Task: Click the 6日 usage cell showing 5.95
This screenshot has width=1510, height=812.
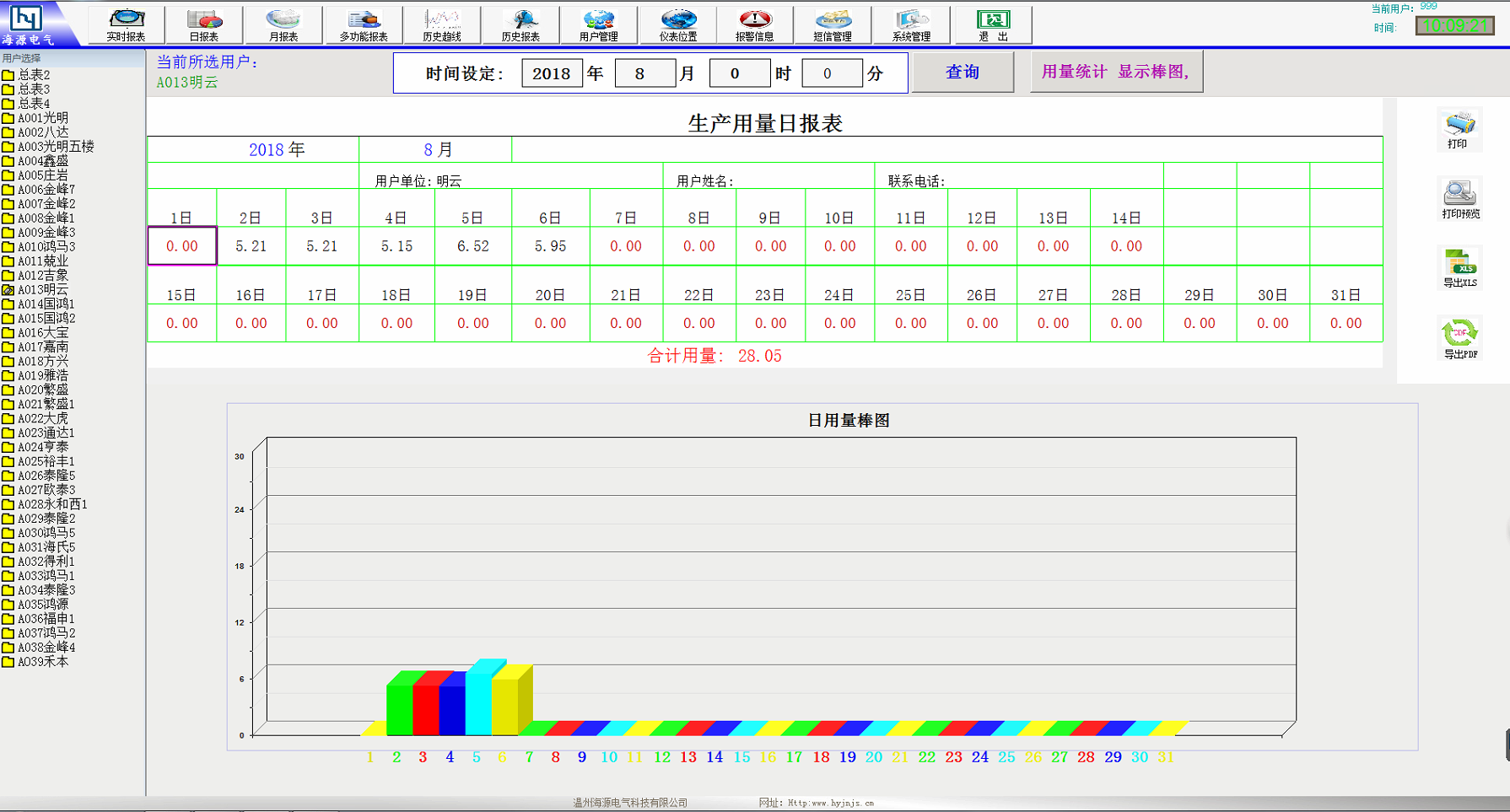Action: click(550, 246)
